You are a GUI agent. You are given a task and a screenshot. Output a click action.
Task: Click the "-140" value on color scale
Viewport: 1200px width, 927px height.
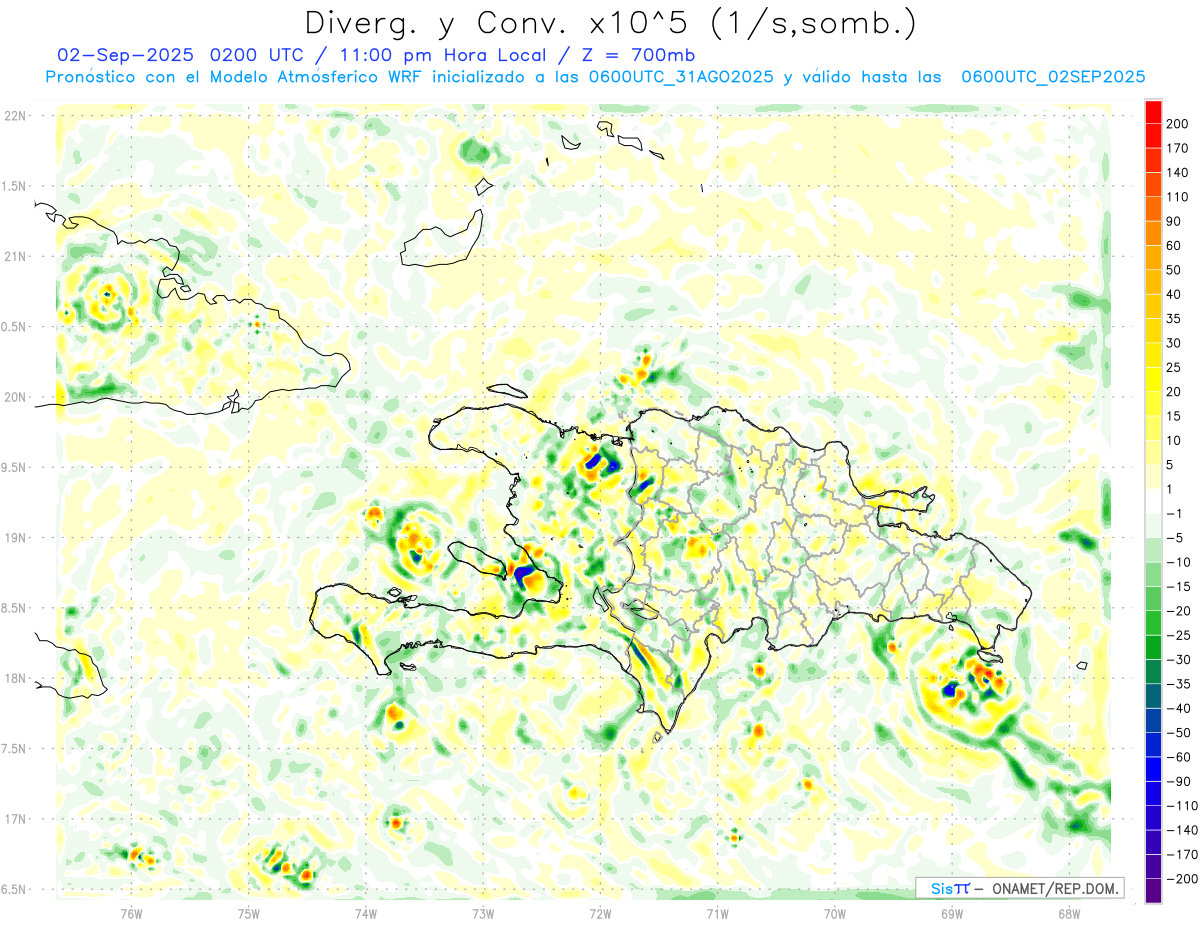pyautogui.click(x=1180, y=830)
